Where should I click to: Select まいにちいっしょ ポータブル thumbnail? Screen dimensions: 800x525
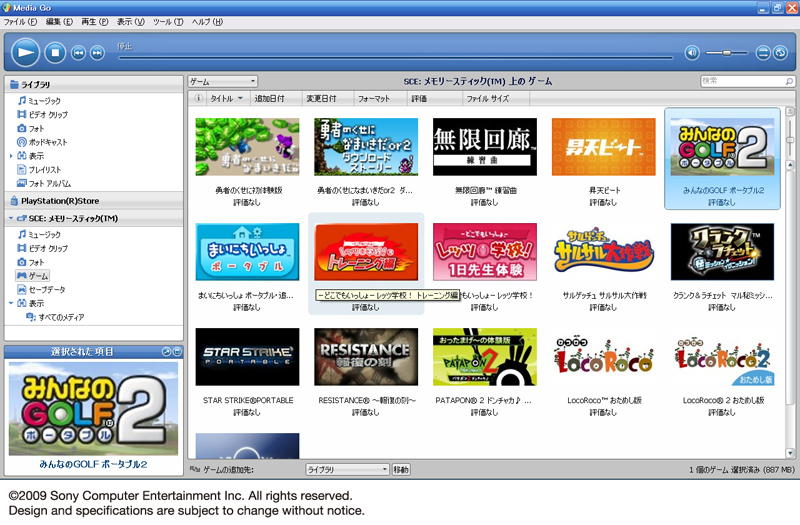click(247, 252)
